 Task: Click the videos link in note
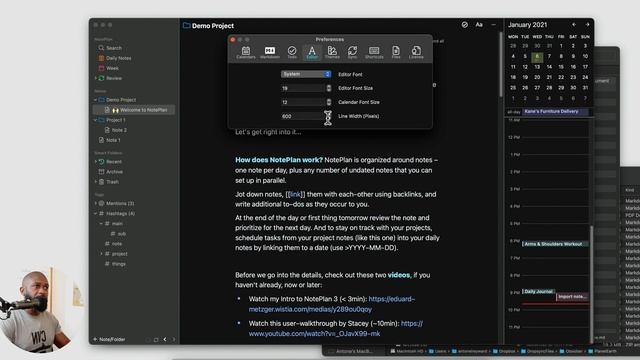click(399, 275)
